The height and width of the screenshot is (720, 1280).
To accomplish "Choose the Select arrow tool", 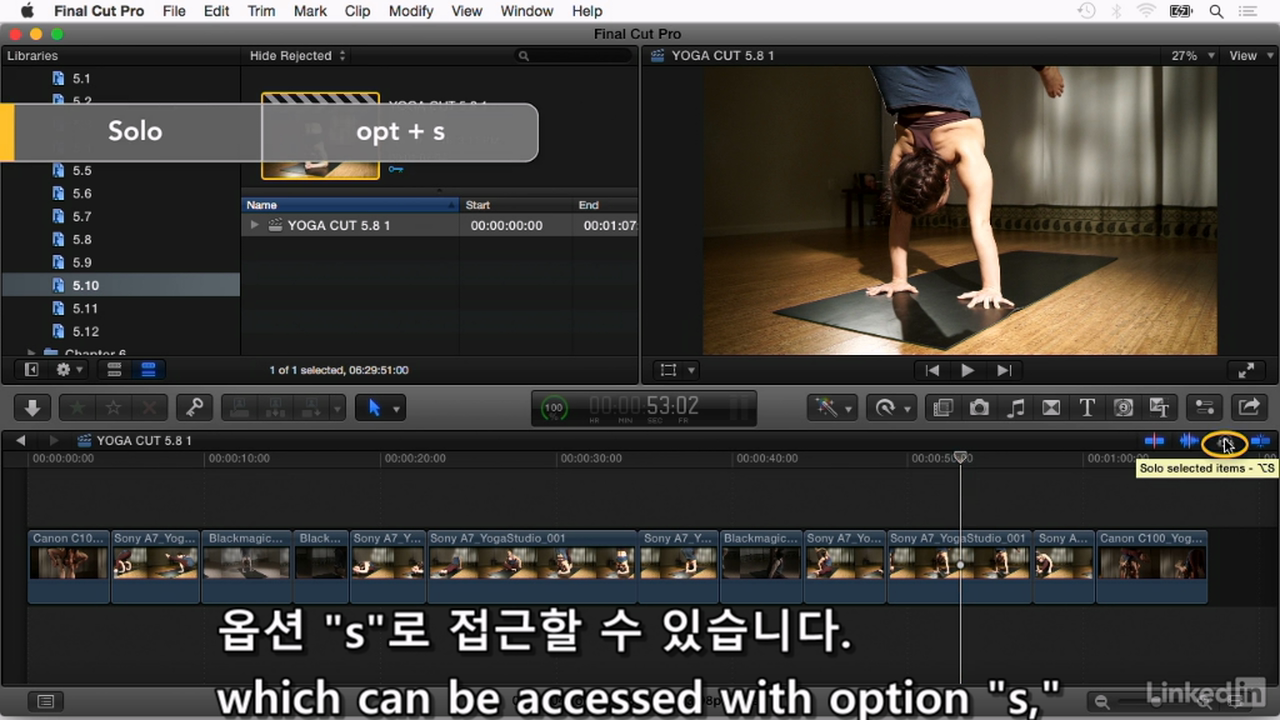I will [374, 407].
